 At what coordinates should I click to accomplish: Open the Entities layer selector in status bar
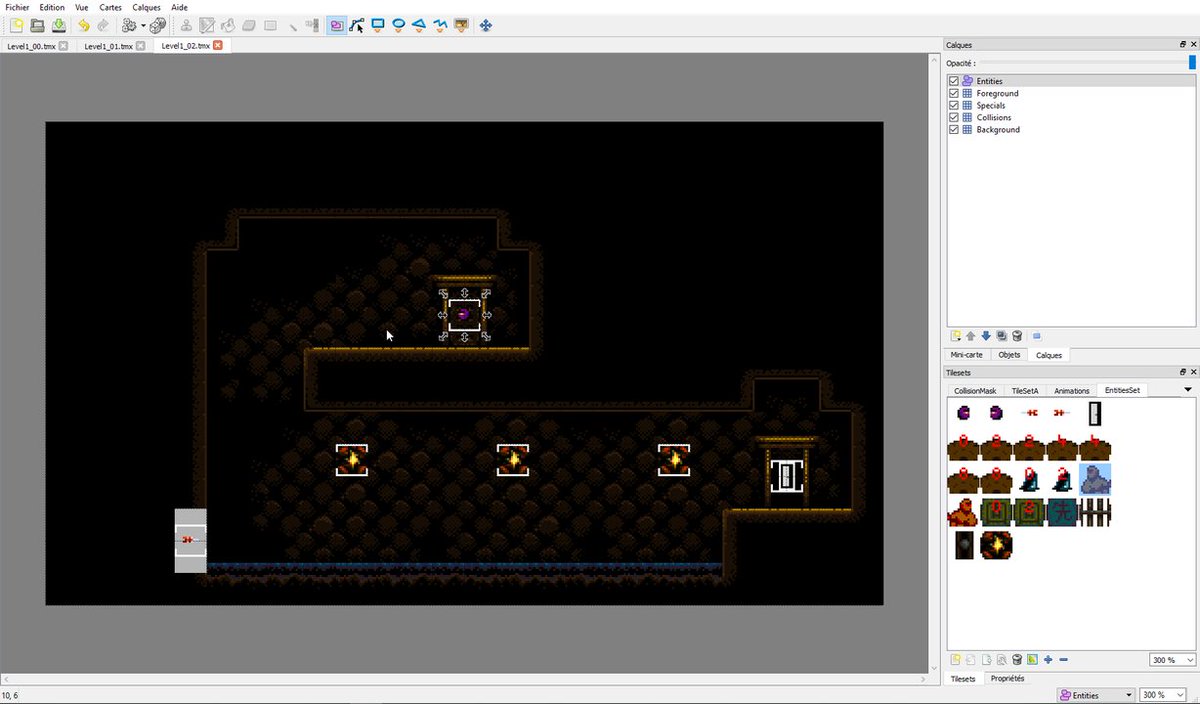[1095, 695]
